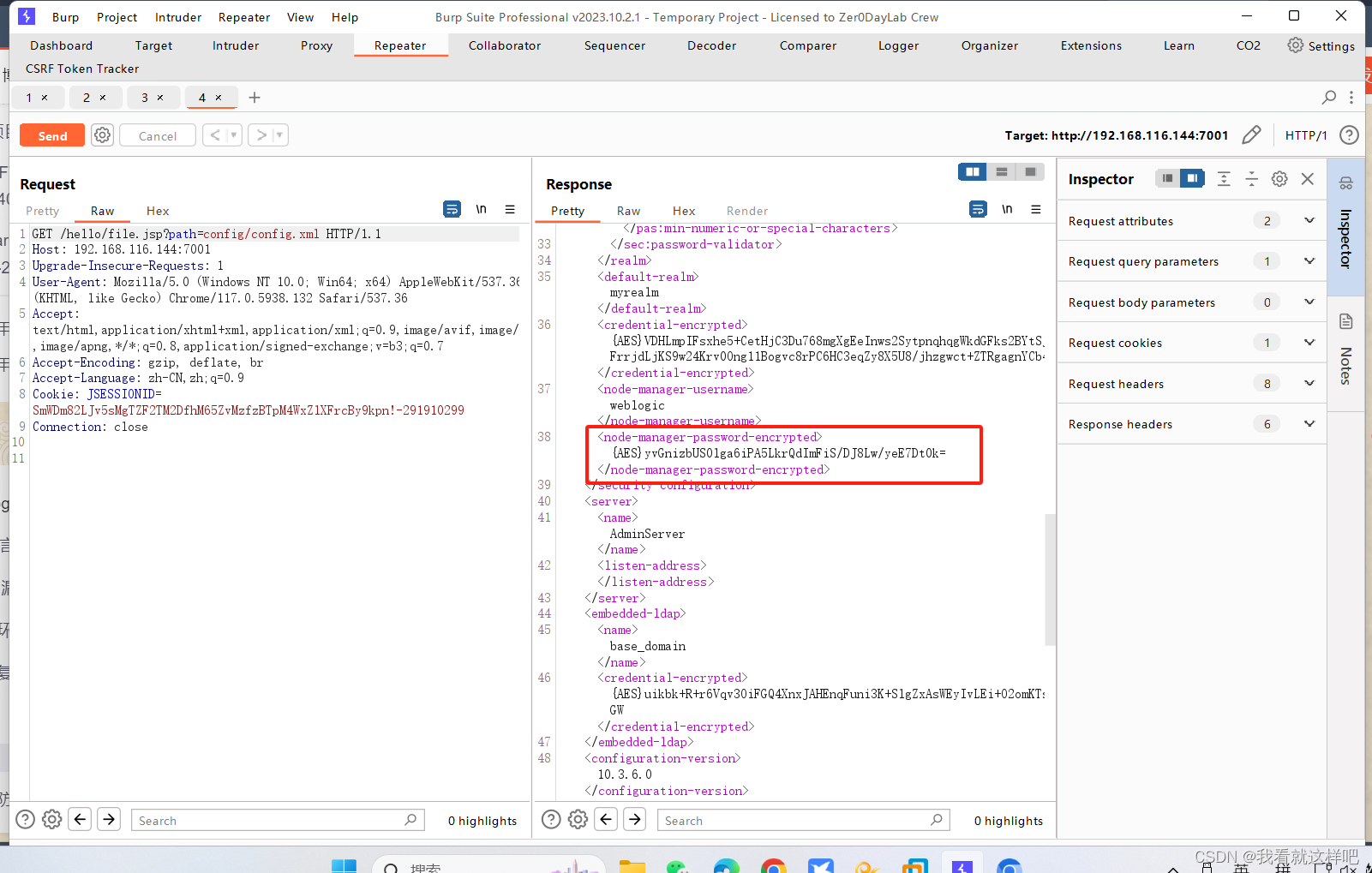Jump to previous response search match

tap(607, 820)
